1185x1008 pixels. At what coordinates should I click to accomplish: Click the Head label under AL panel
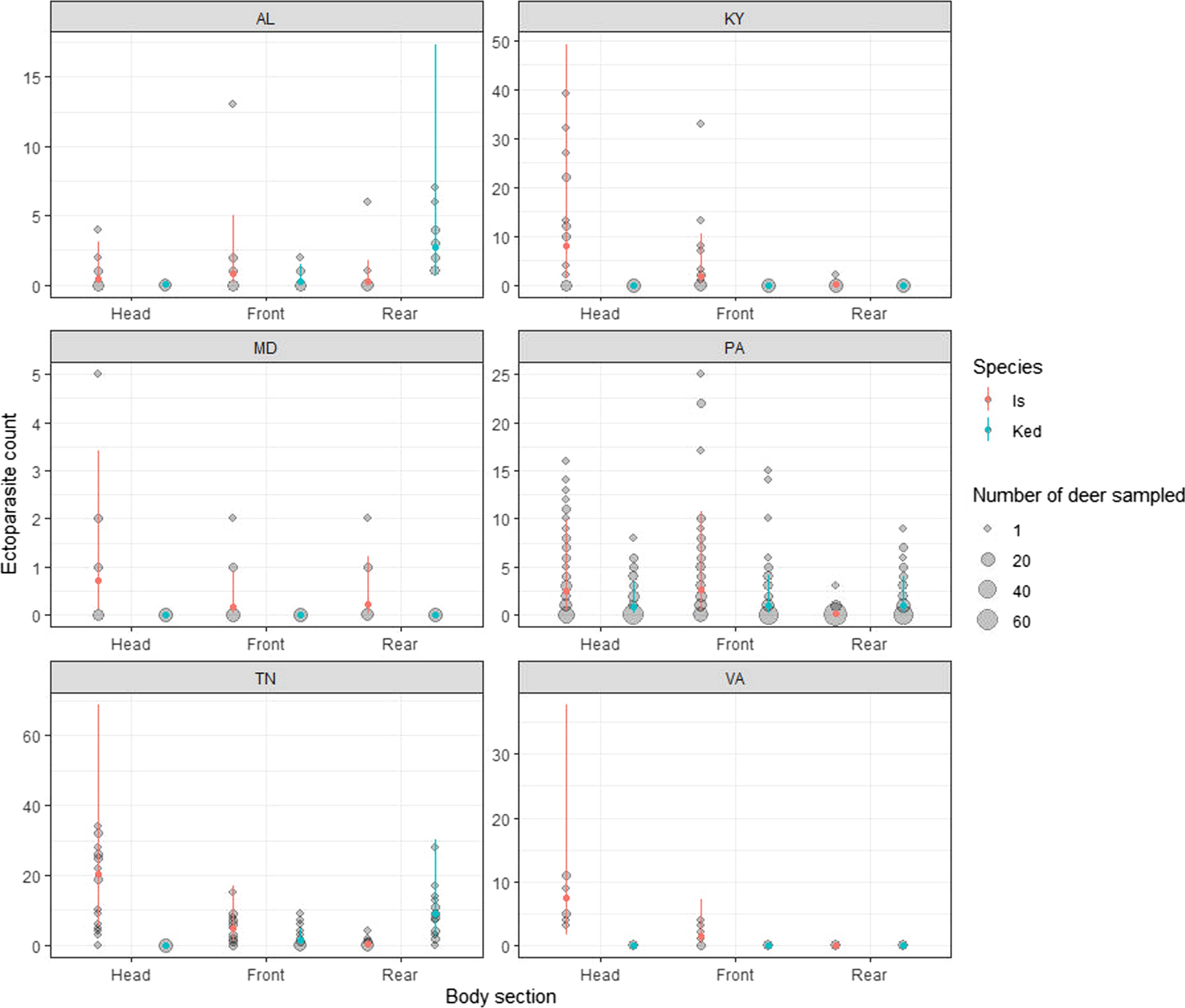[x=131, y=314]
